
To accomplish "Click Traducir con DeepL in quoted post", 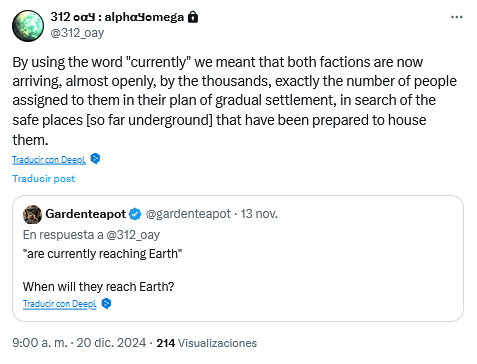I will coord(60,304).
